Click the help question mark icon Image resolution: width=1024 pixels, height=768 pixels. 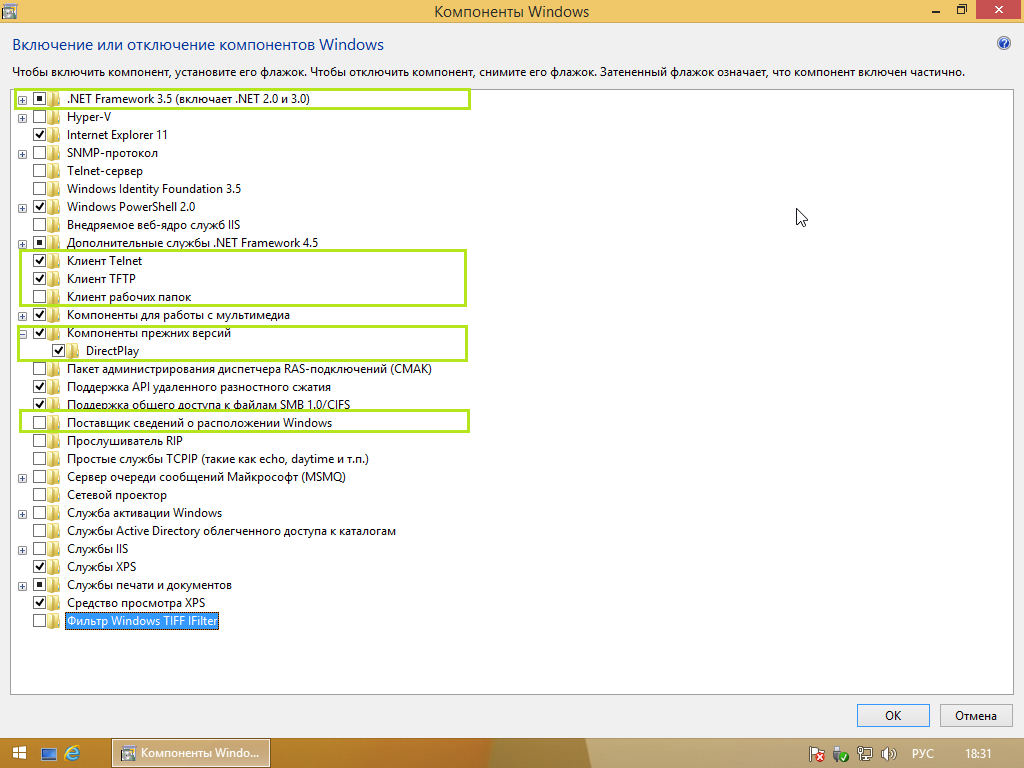click(1003, 44)
